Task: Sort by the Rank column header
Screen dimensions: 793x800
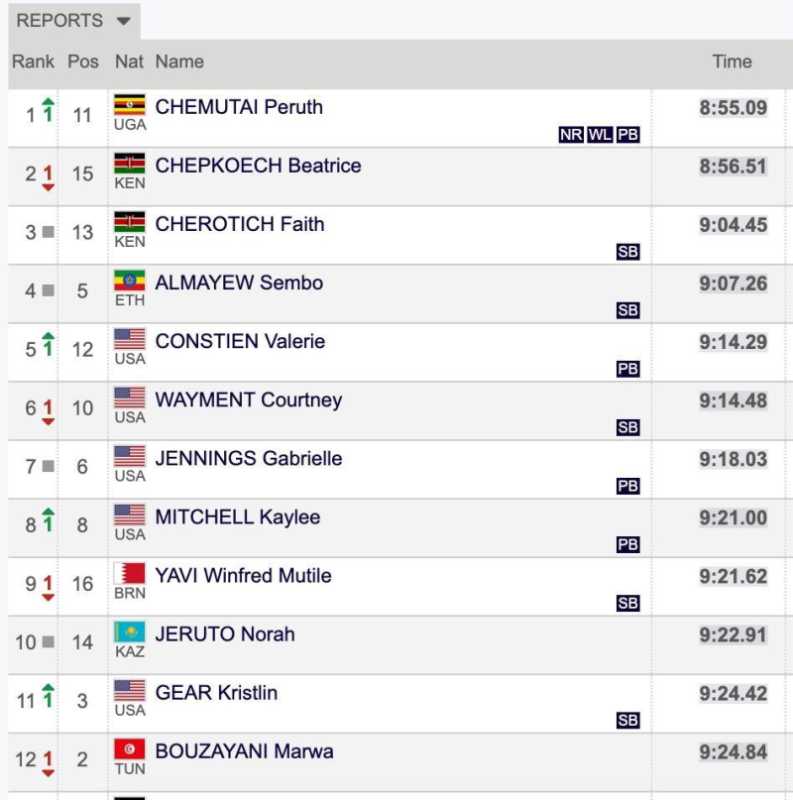Action: pos(33,62)
